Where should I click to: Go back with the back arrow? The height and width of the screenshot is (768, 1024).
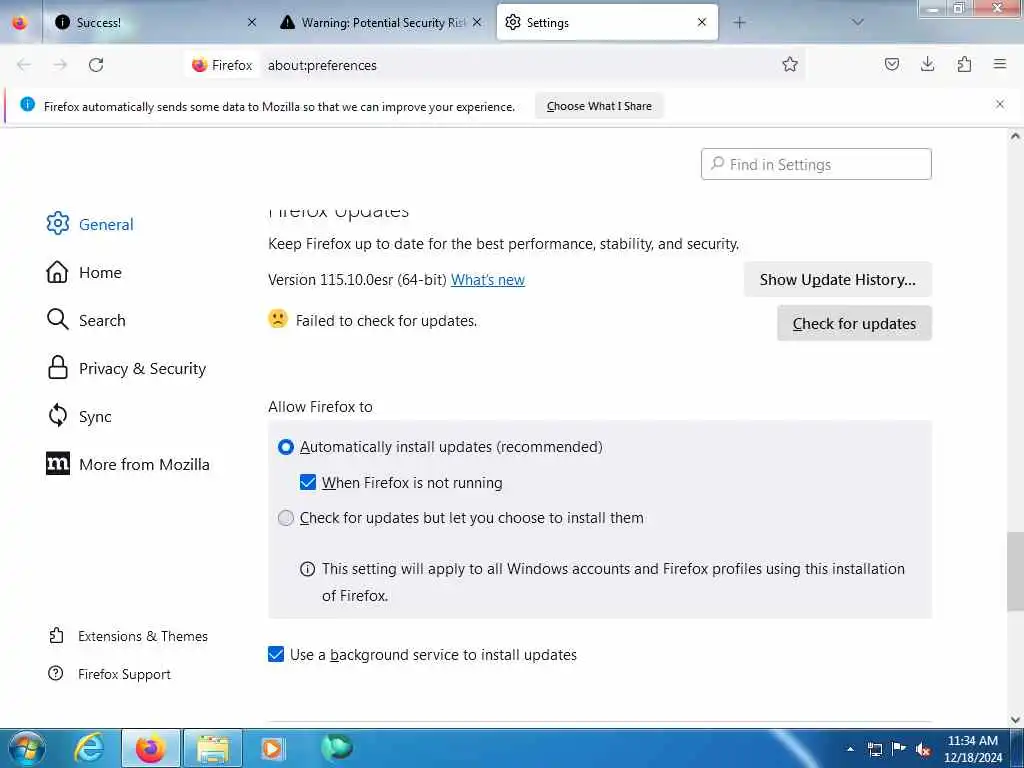pos(24,65)
